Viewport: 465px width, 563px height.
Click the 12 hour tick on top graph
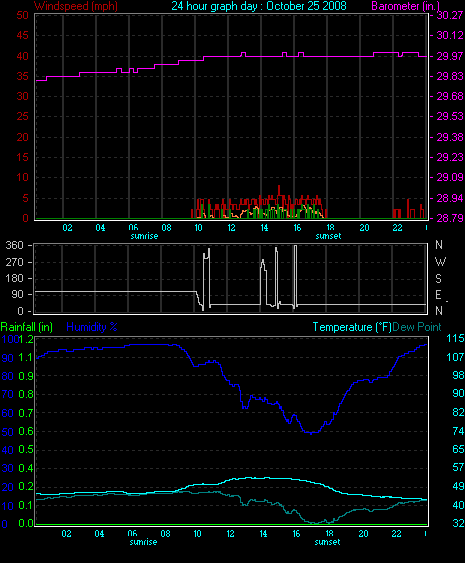click(231, 228)
